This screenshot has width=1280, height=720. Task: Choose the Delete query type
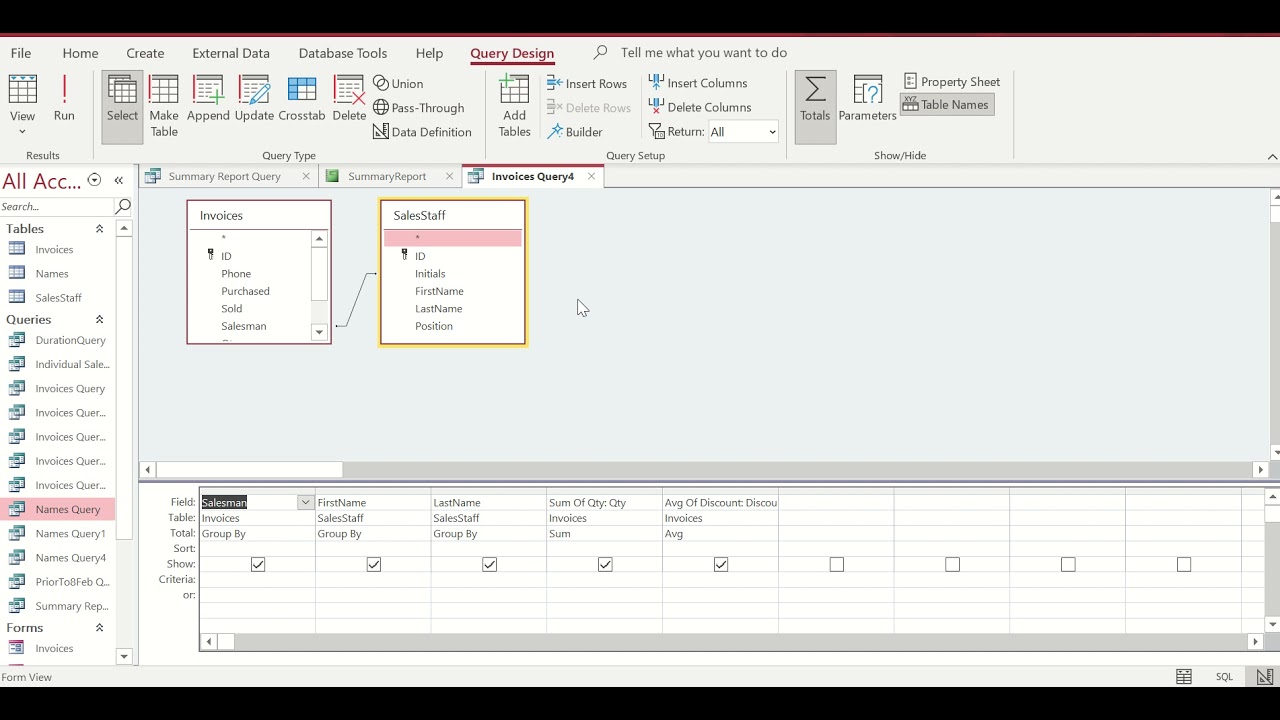tap(349, 98)
